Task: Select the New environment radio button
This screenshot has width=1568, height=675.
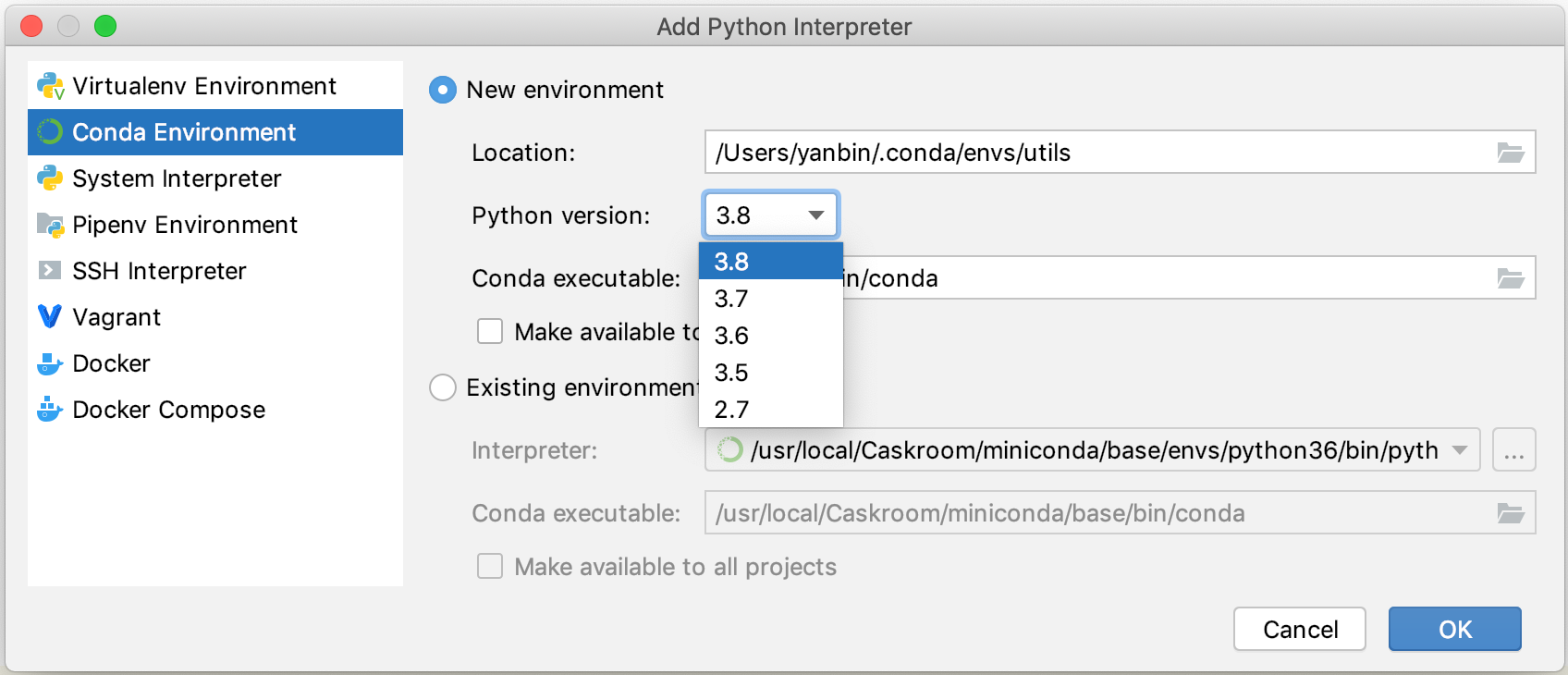Action: tap(443, 90)
